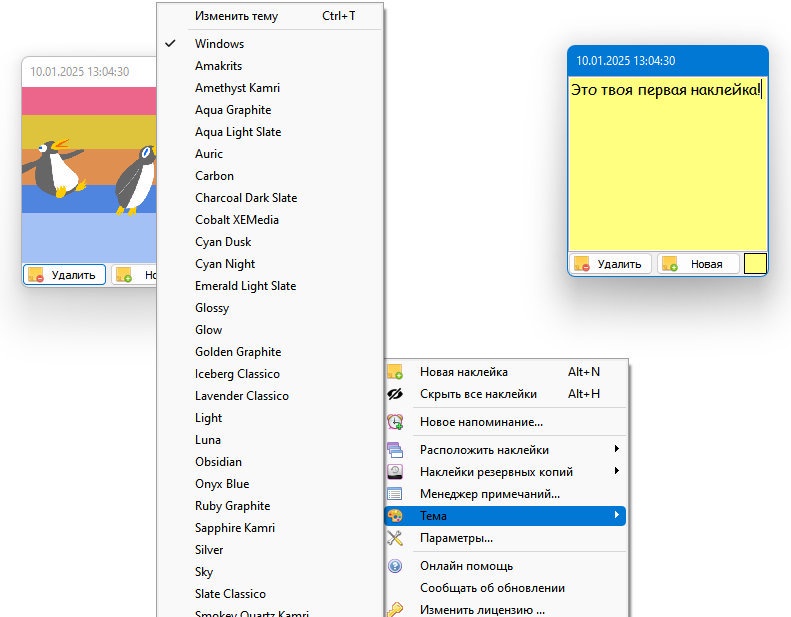791x617 pixels.
Task: Expand the Наклейки резервных копий submenu arrow
Action: tap(616, 471)
